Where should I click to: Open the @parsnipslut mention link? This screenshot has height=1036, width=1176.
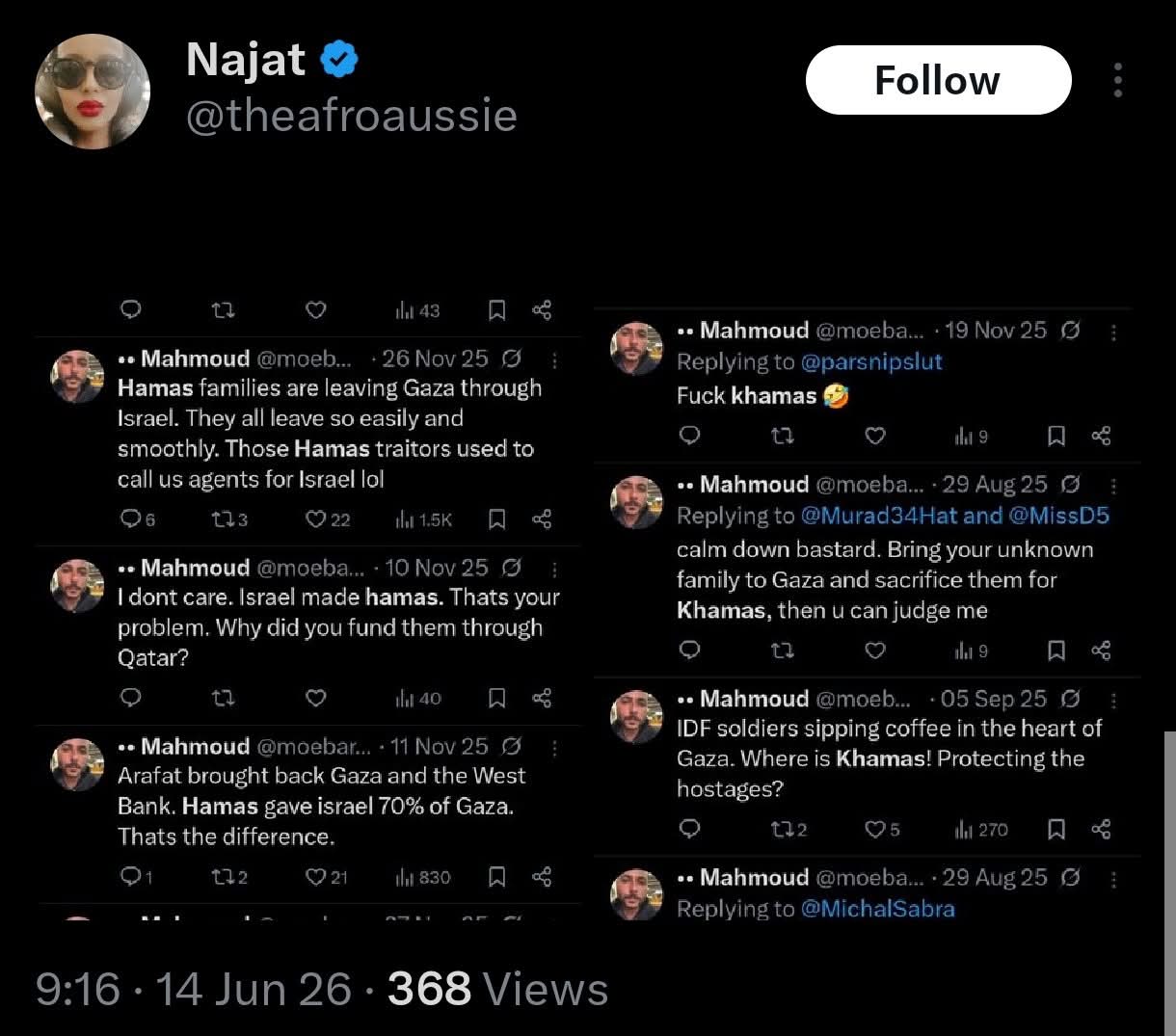tap(871, 361)
